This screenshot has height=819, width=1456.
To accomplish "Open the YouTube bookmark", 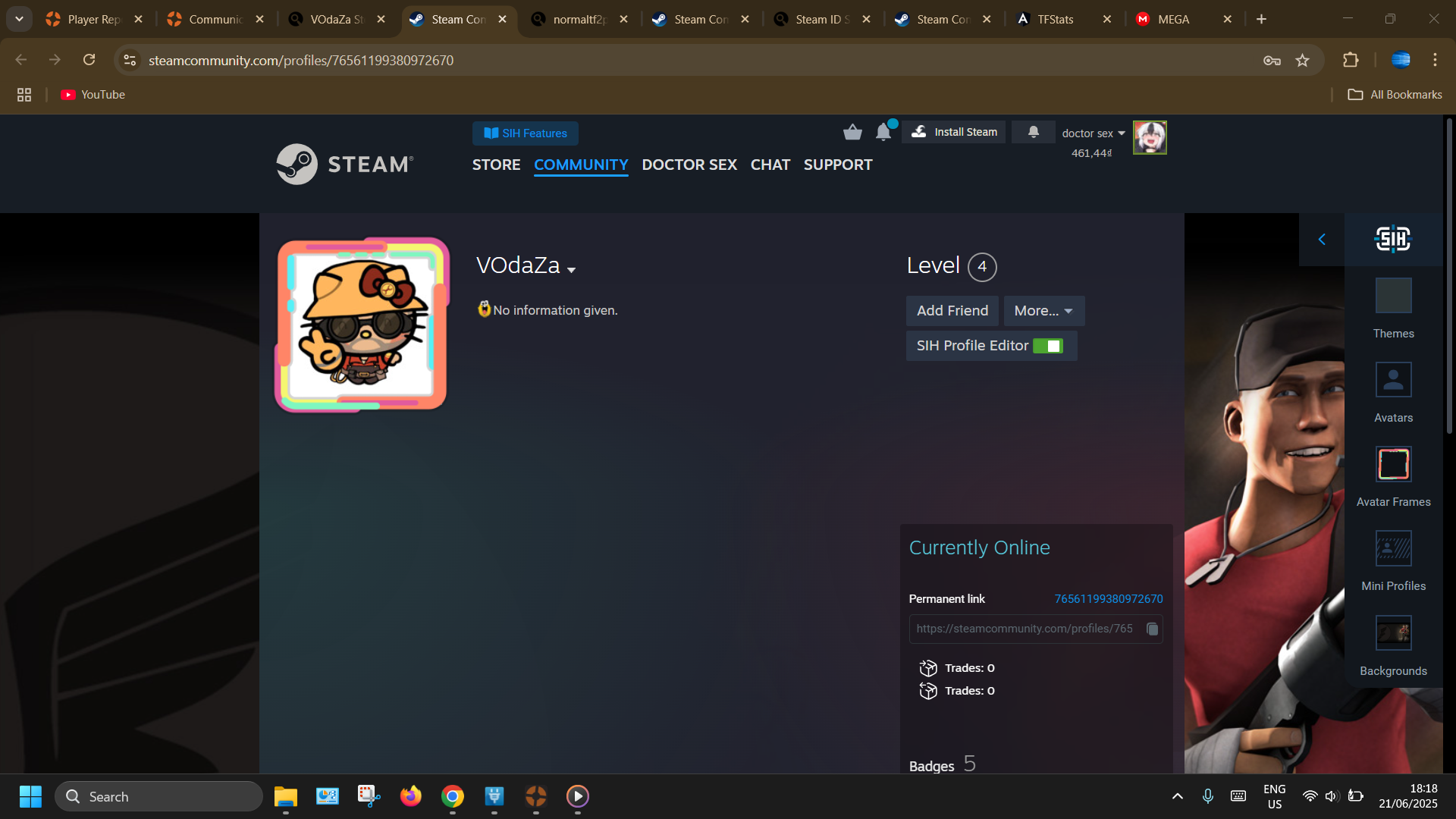I will pyautogui.click(x=93, y=95).
